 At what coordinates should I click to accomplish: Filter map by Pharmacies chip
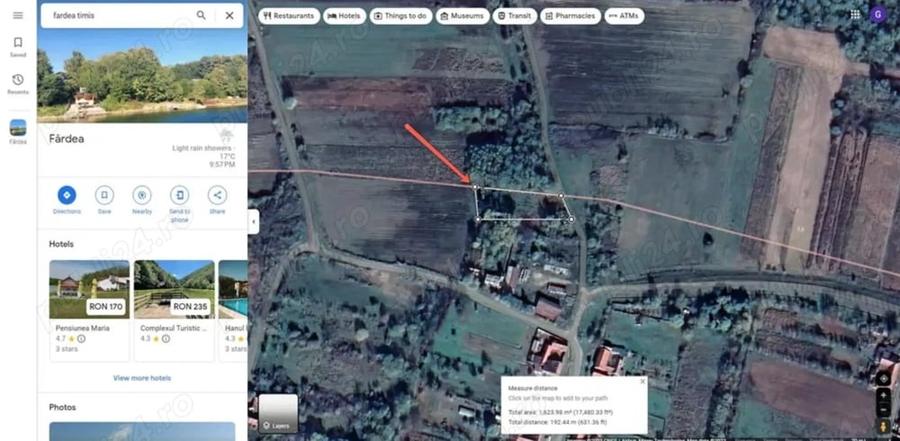tap(571, 16)
